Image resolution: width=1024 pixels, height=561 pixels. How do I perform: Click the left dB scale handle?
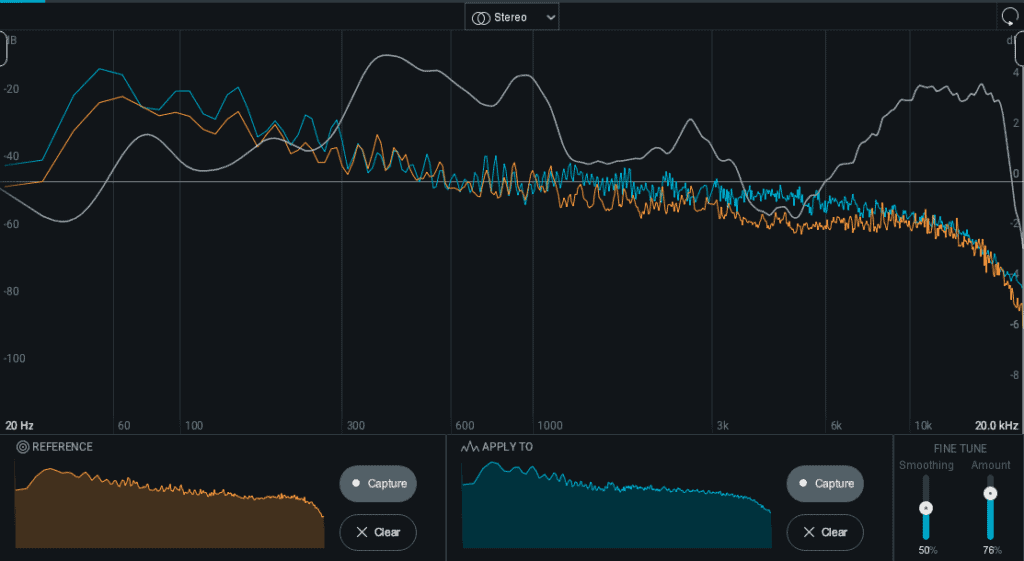coord(3,48)
